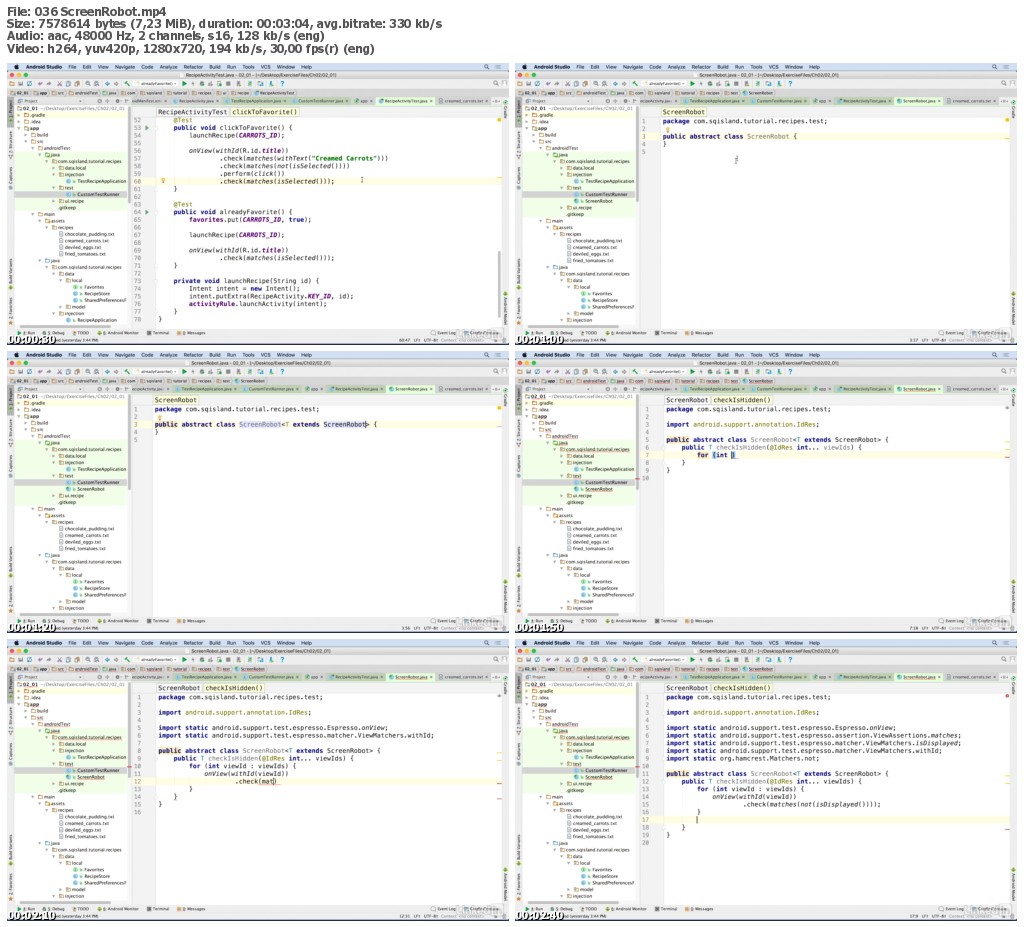Click the Help question-mark toolbar icon in 00:00:30 frame

pyautogui.click(x=282, y=84)
